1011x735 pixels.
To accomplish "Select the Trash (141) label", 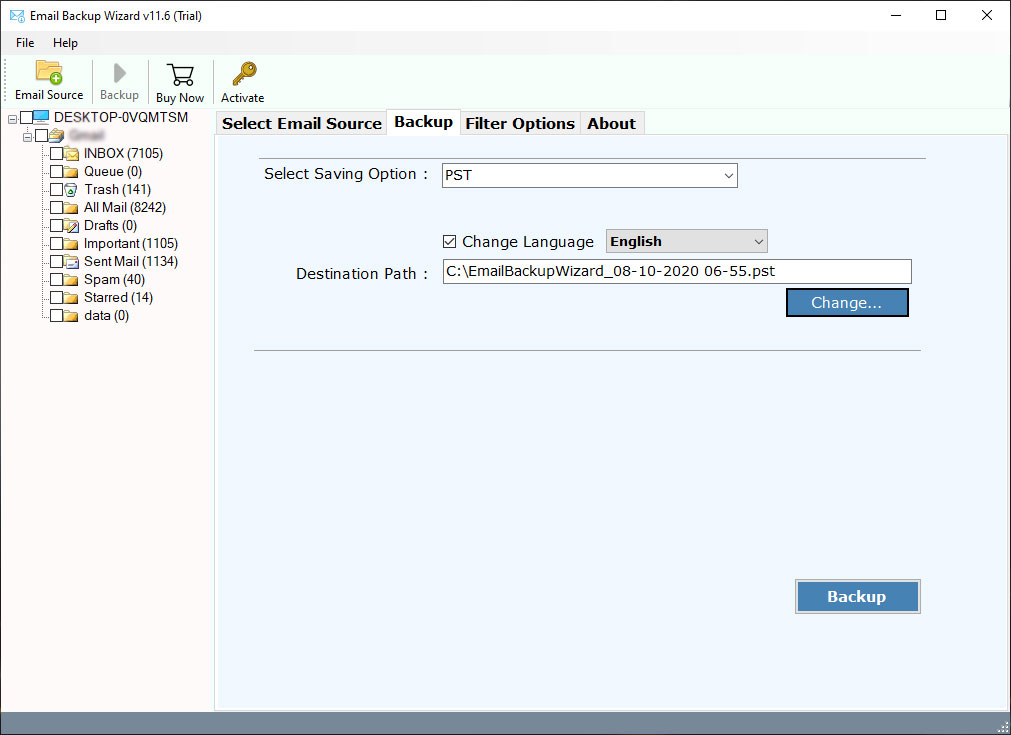I will pos(117,190).
